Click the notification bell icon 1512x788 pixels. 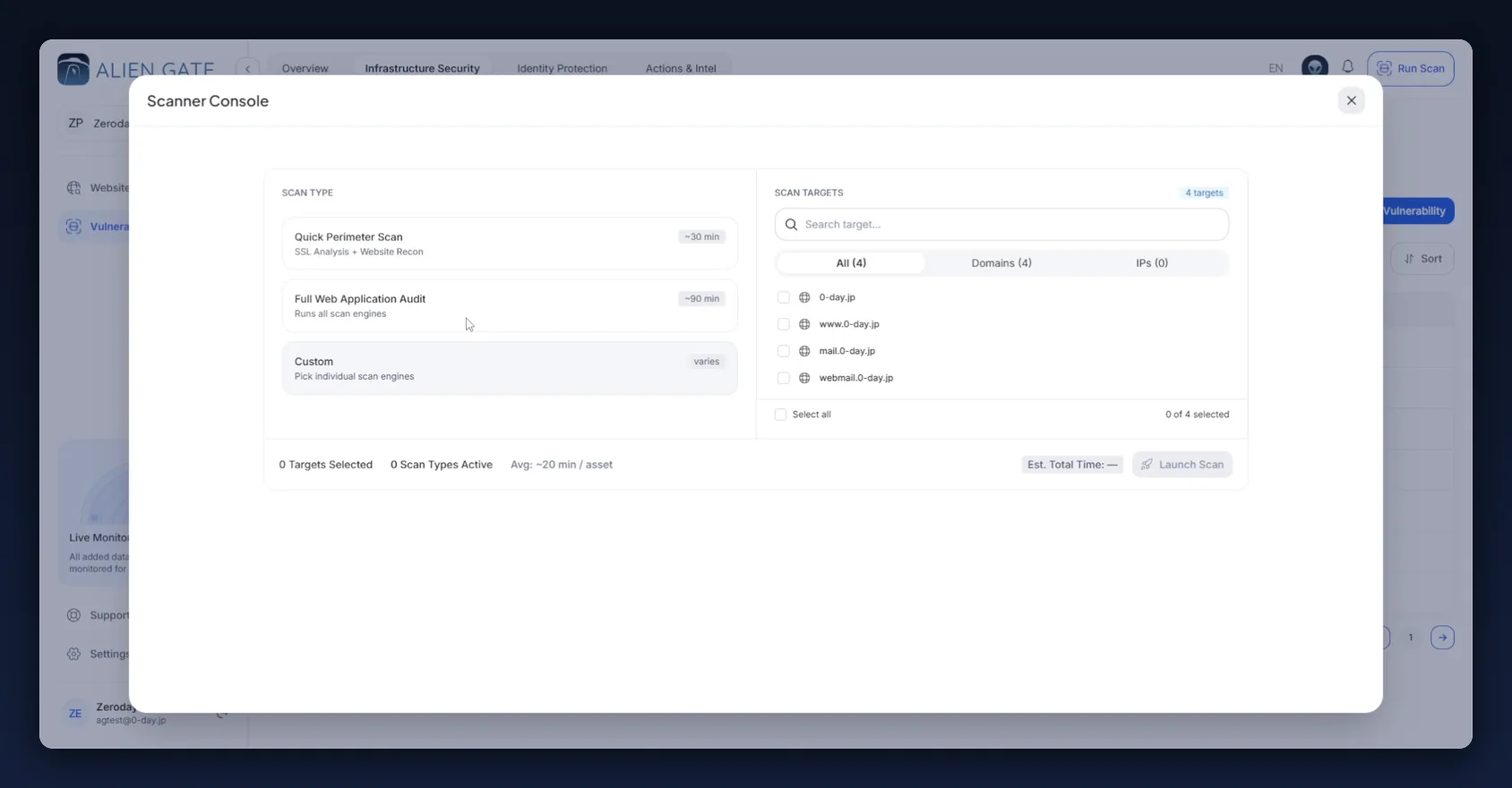[1347, 67]
